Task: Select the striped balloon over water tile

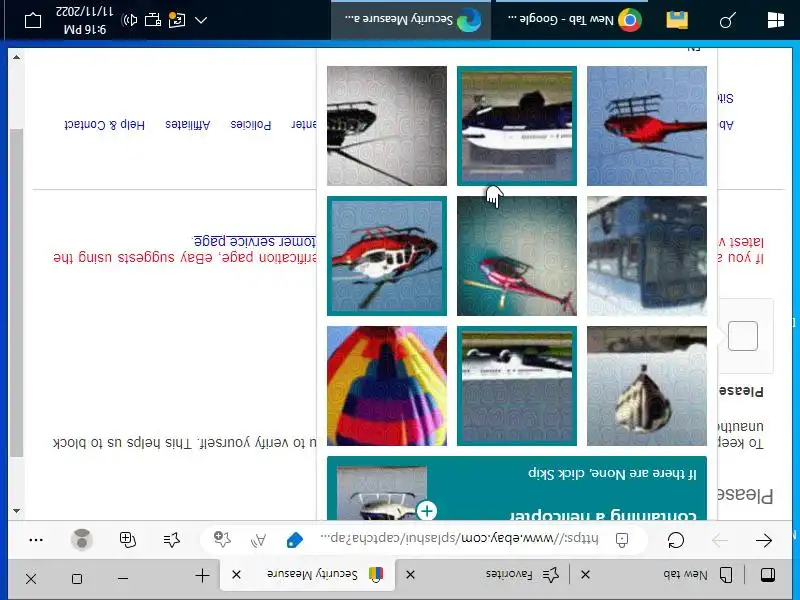Action: click(647, 386)
